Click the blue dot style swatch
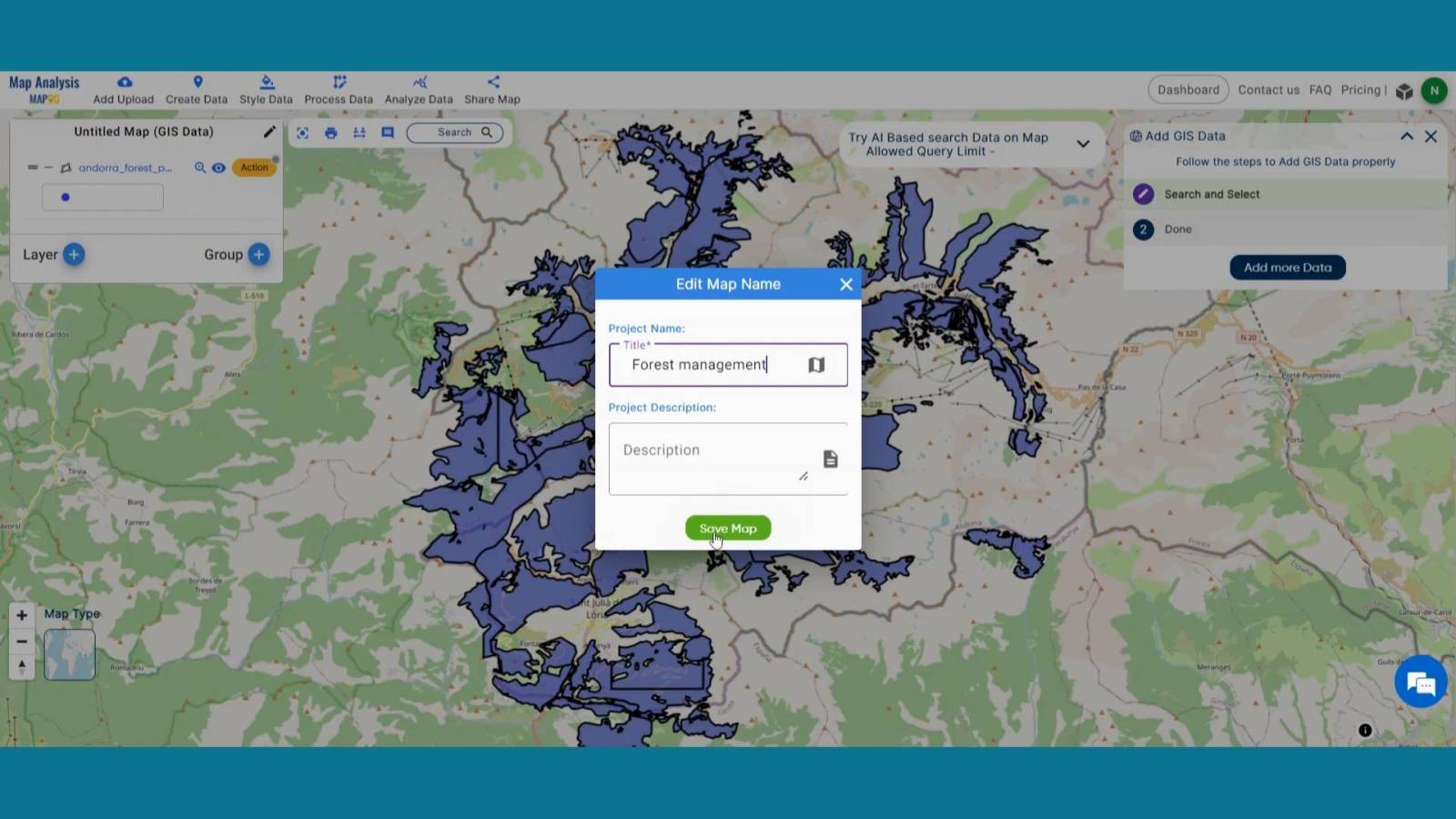The image size is (1456, 819). pos(66,197)
